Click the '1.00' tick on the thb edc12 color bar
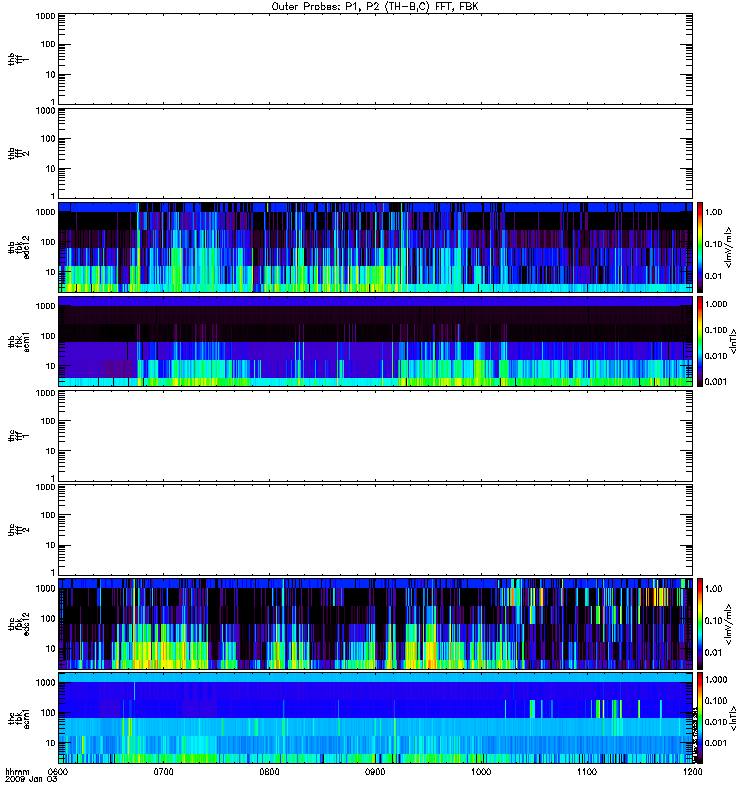750x800 pixels. point(713,212)
